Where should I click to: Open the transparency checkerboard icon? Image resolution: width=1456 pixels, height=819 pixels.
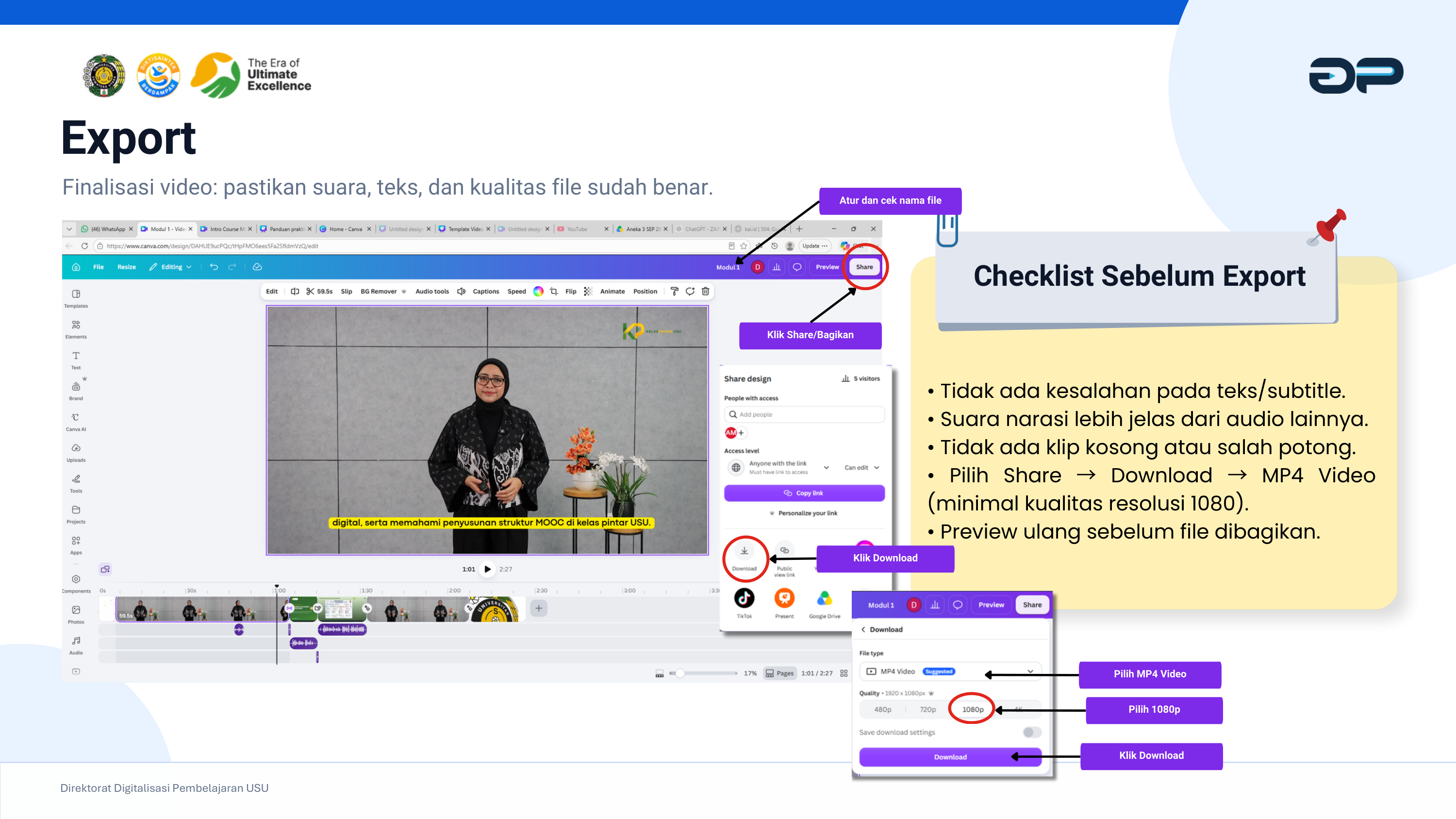pyautogui.click(x=588, y=292)
